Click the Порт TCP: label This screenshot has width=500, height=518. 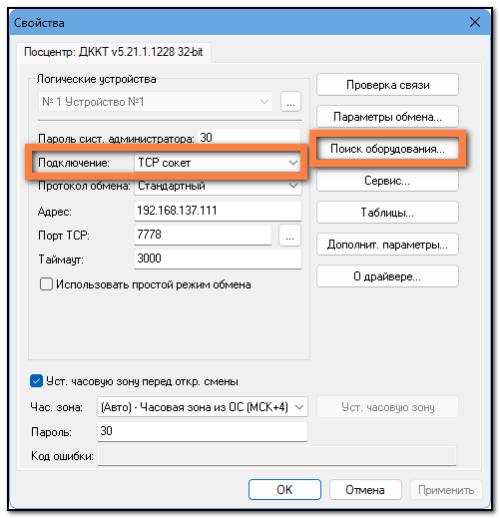tap(64, 236)
